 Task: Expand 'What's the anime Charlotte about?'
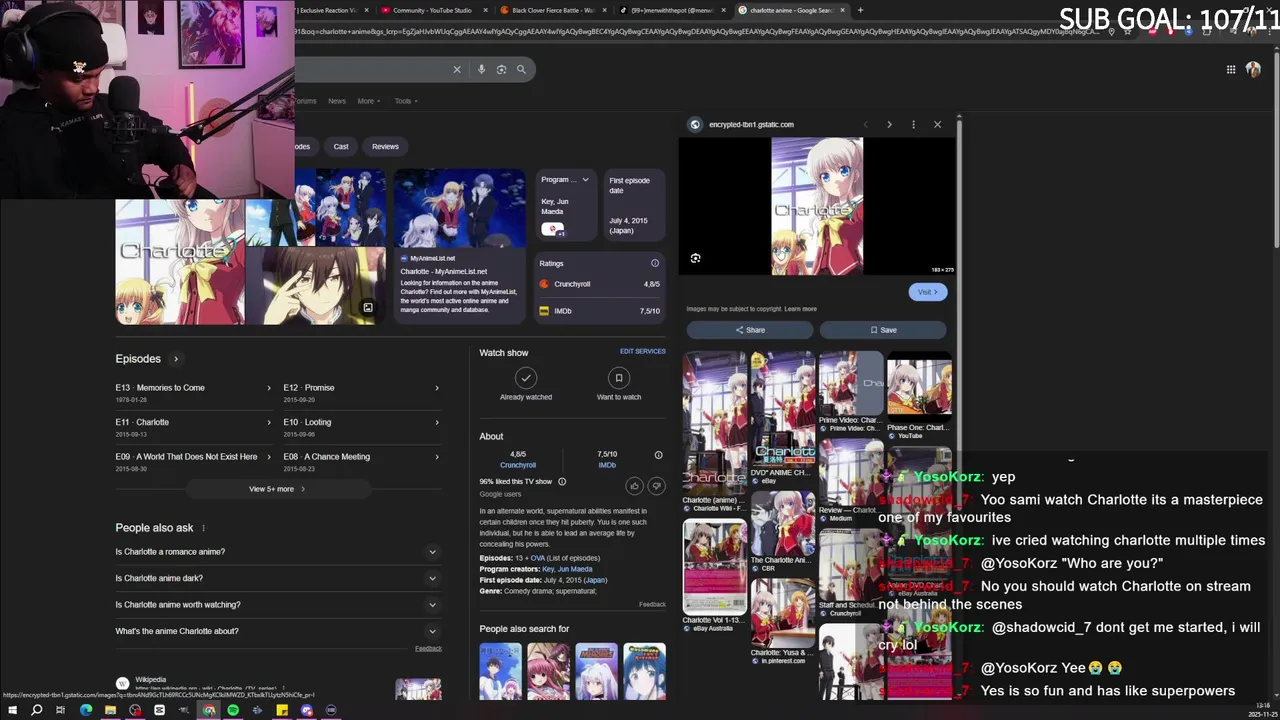click(277, 631)
